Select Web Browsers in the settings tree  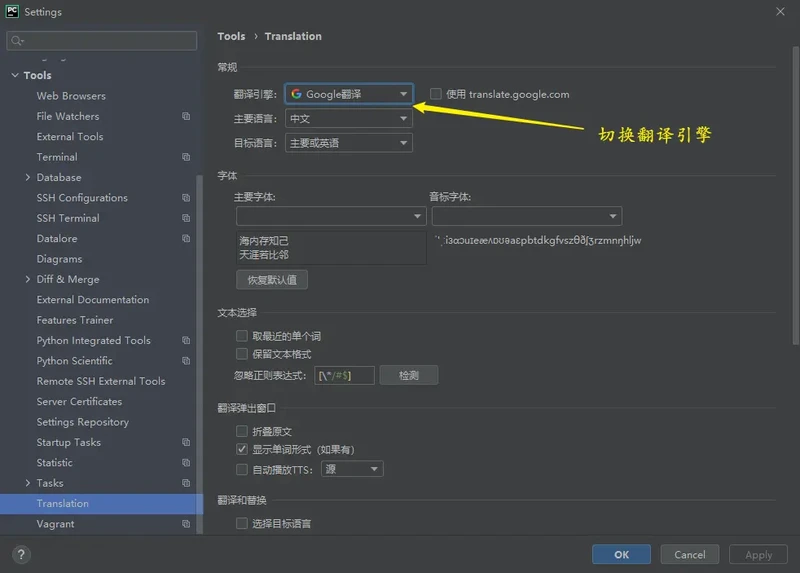pos(71,96)
